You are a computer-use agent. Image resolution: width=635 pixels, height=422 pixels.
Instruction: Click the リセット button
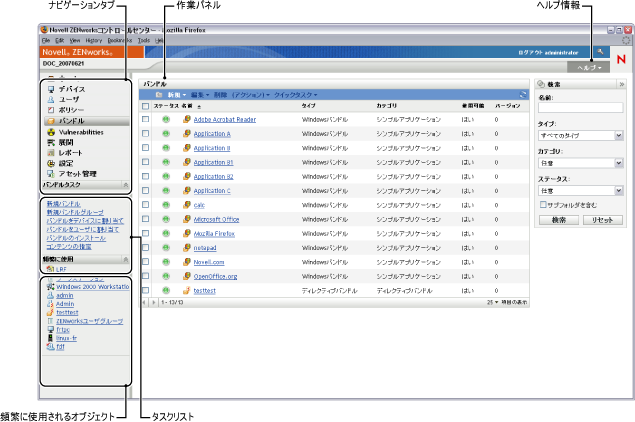pos(603,220)
